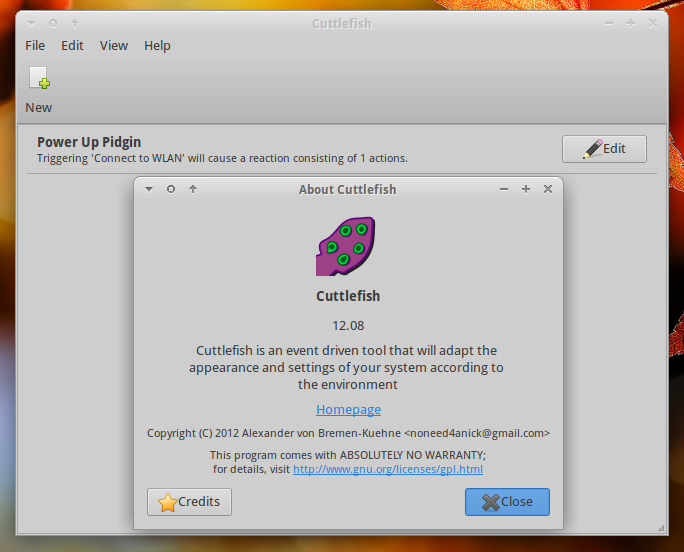This screenshot has height=552, width=684.
Task: Open the Edit menu
Action: (x=72, y=45)
